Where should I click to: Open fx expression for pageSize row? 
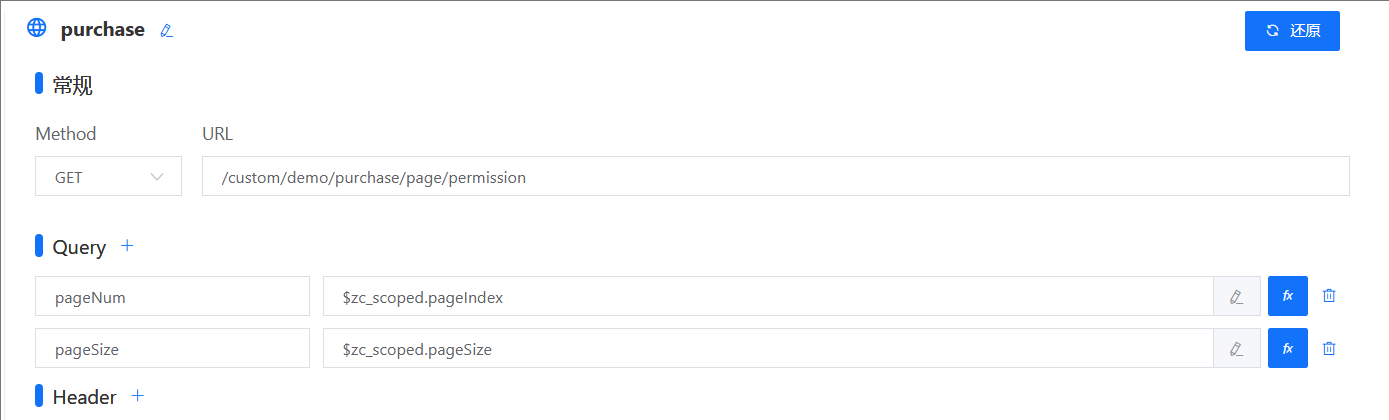tap(1288, 348)
